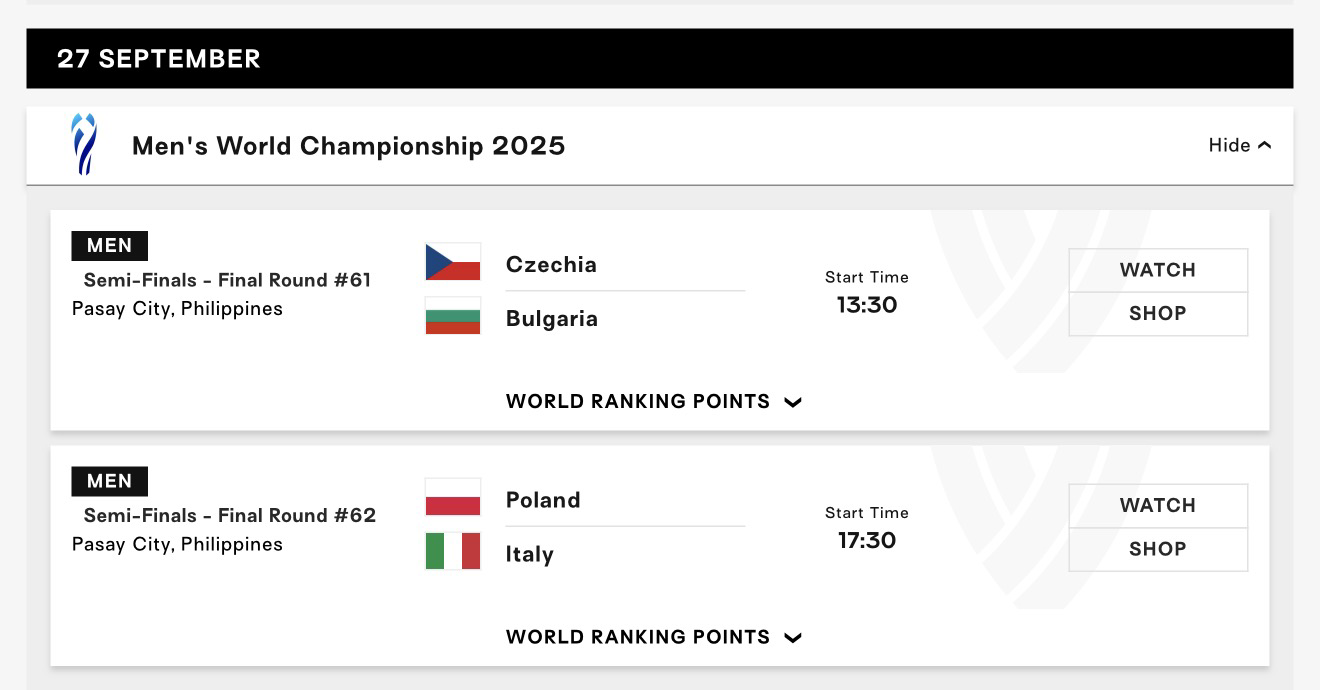This screenshot has width=1320, height=690.
Task: Expand World Ranking Points for Poland vs Italy
Action: tap(654, 638)
